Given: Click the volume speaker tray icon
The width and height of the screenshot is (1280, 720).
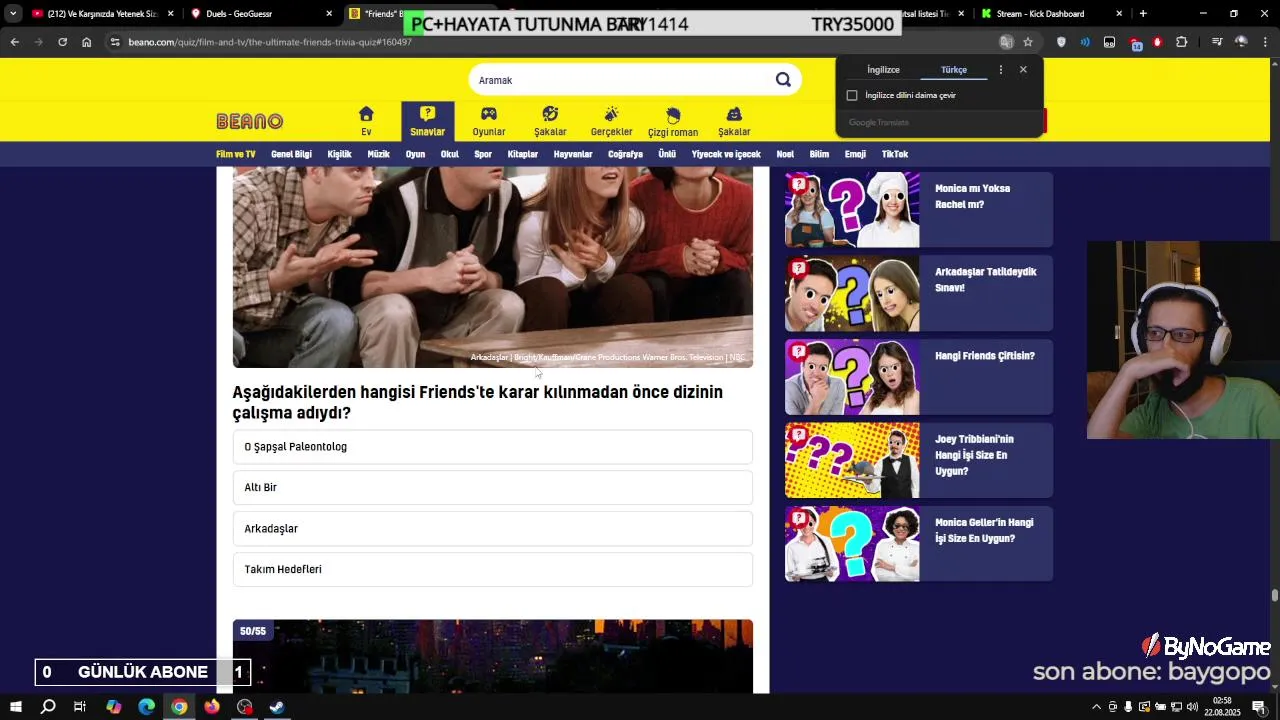Looking at the screenshot, I should point(1192,707).
